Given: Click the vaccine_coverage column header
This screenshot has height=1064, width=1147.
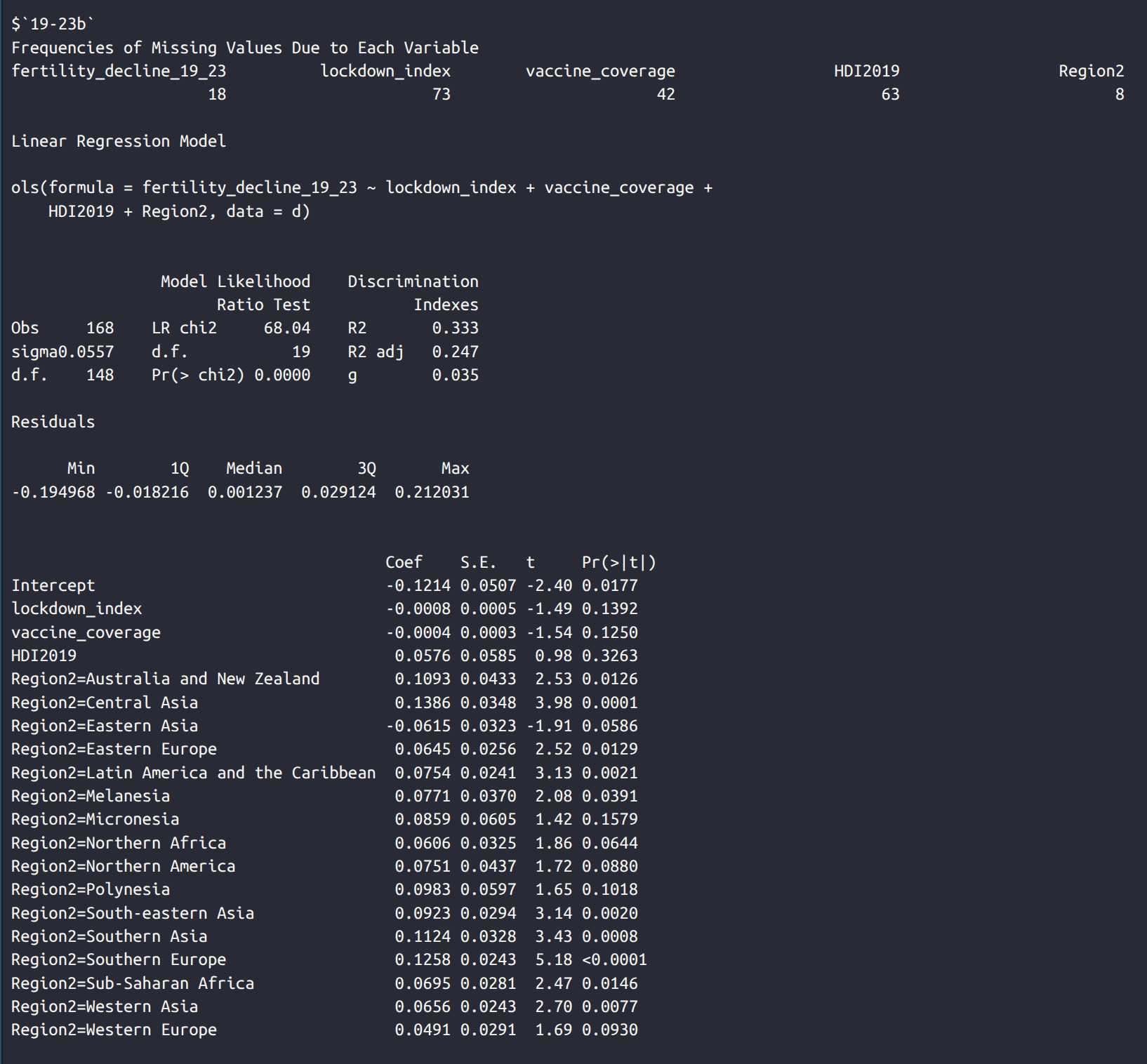Looking at the screenshot, I should 599,71.
